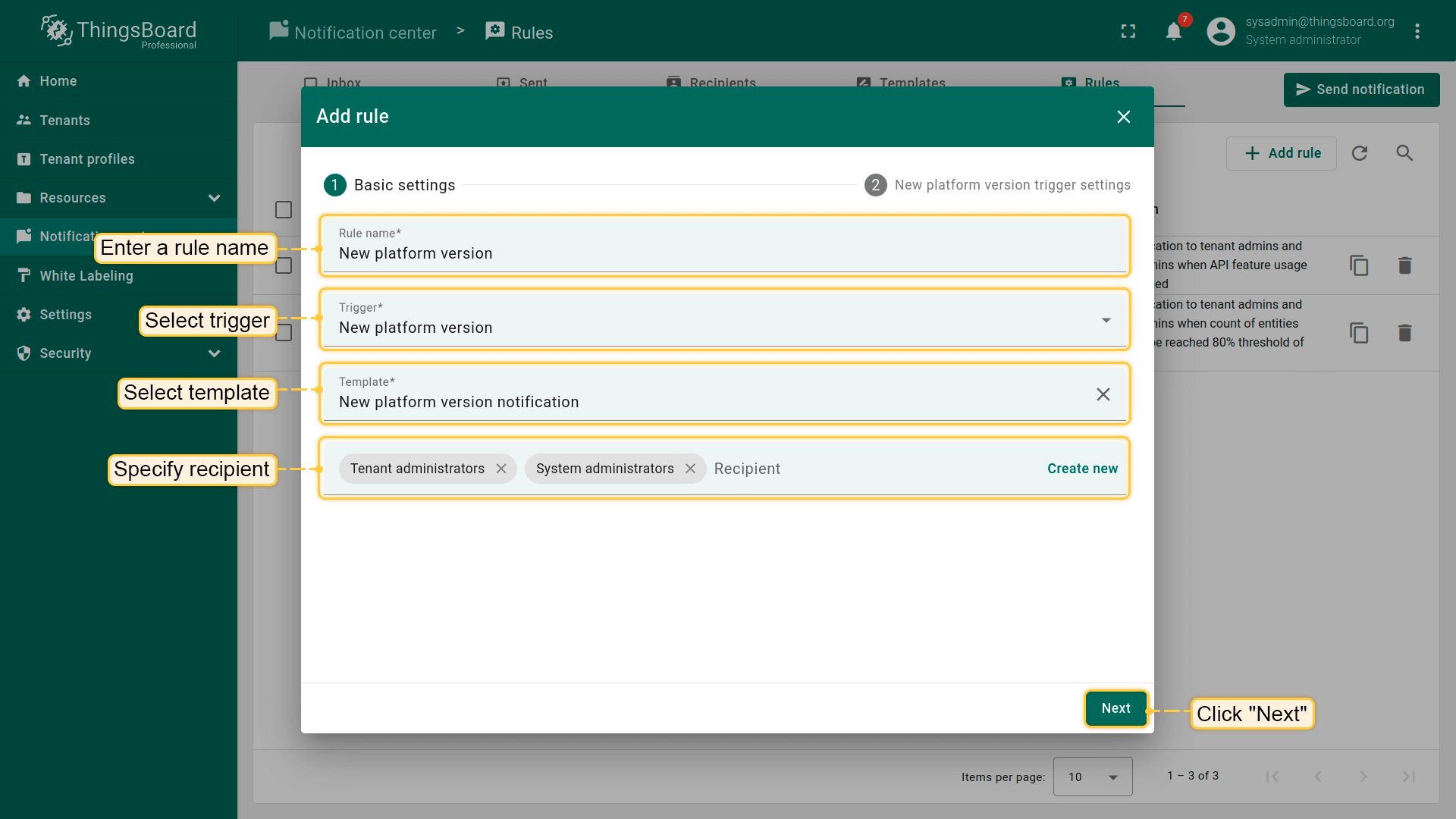Click the Next button
This screenshot has width=1456, height=819.
tap(1116, 708)
